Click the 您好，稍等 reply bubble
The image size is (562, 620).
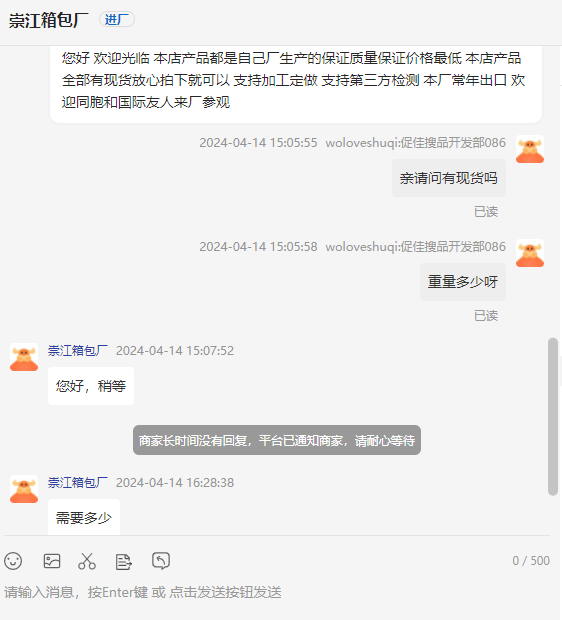pyautogui.click(x=91, y=386)
